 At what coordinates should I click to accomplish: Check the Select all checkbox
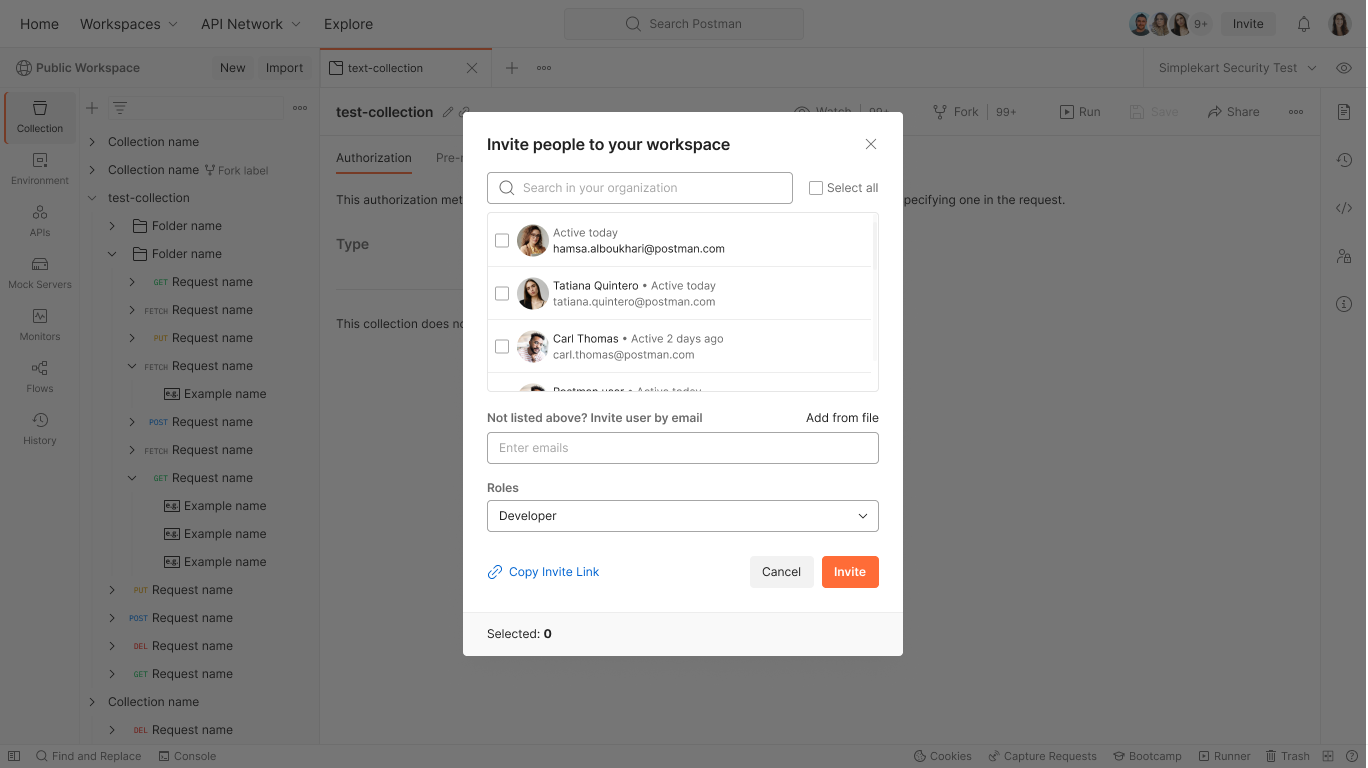pos(816,188)
